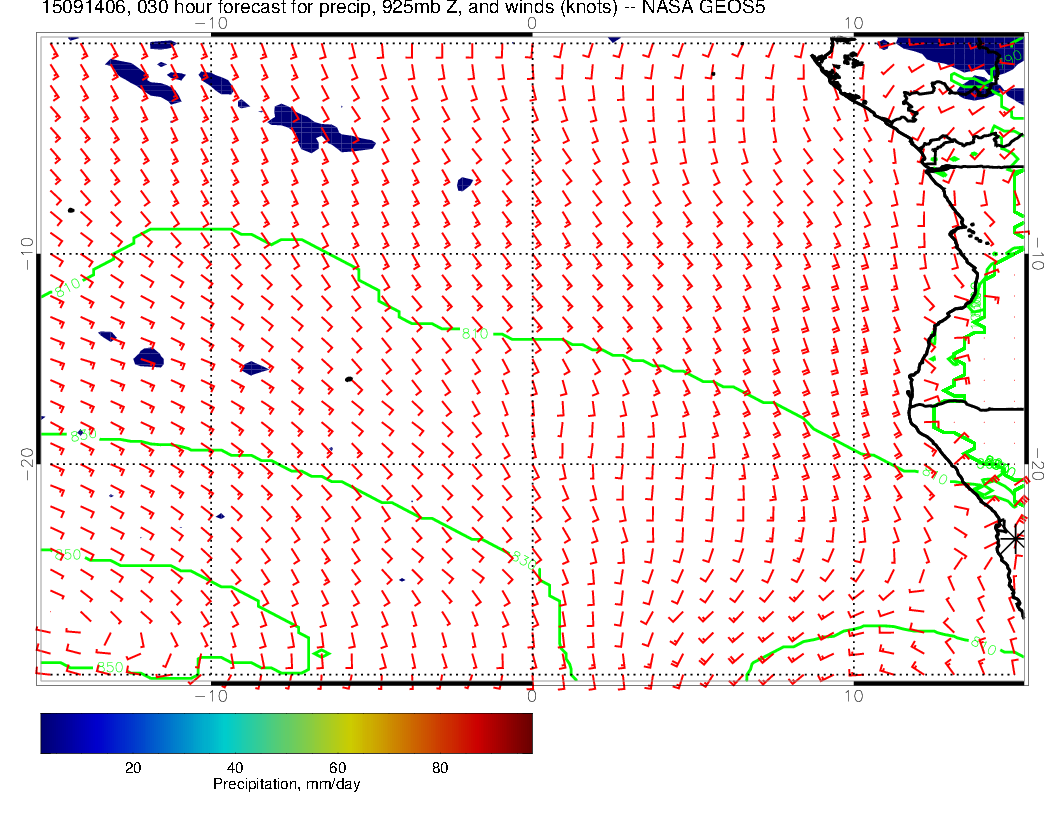Click the -20 latitude label on the left axis
The image size is (1056, 816).
[27, 464]
